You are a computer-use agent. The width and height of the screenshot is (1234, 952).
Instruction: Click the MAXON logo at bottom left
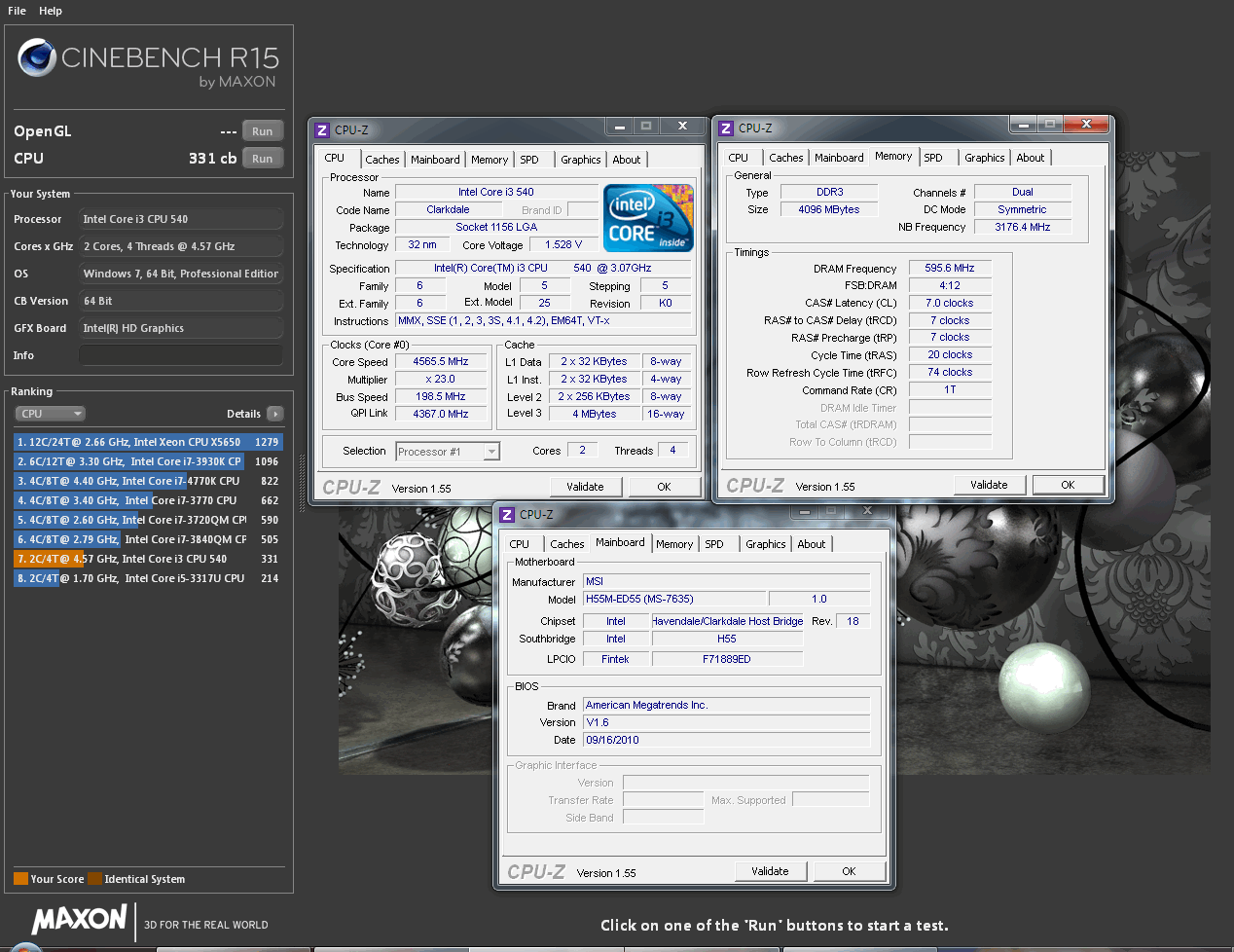coord(80,919)
